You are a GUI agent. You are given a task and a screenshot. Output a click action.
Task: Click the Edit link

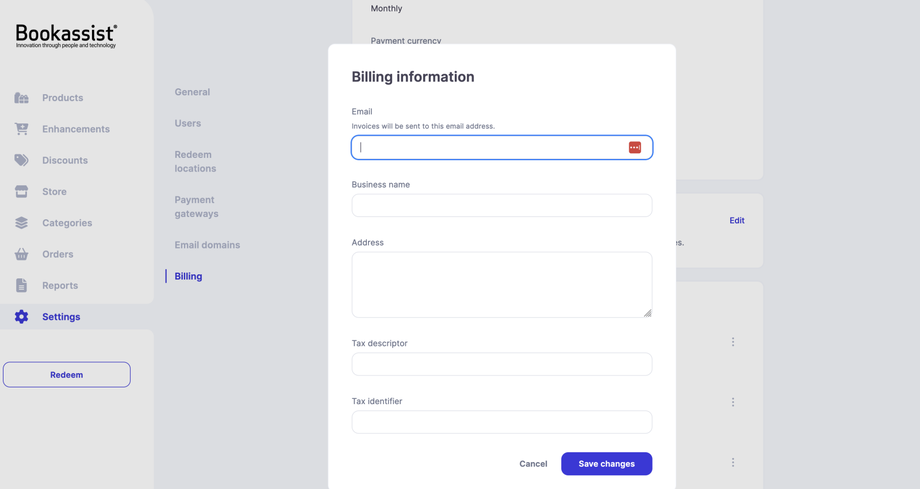click(x=737, y=220)
